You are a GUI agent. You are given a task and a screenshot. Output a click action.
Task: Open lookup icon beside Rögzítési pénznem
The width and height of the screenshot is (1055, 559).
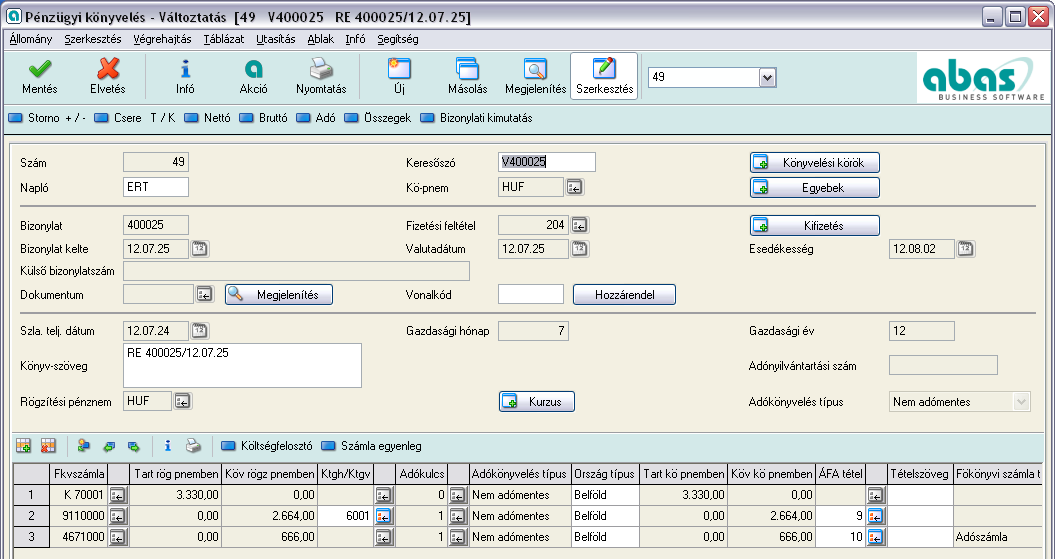click(182, 402)
